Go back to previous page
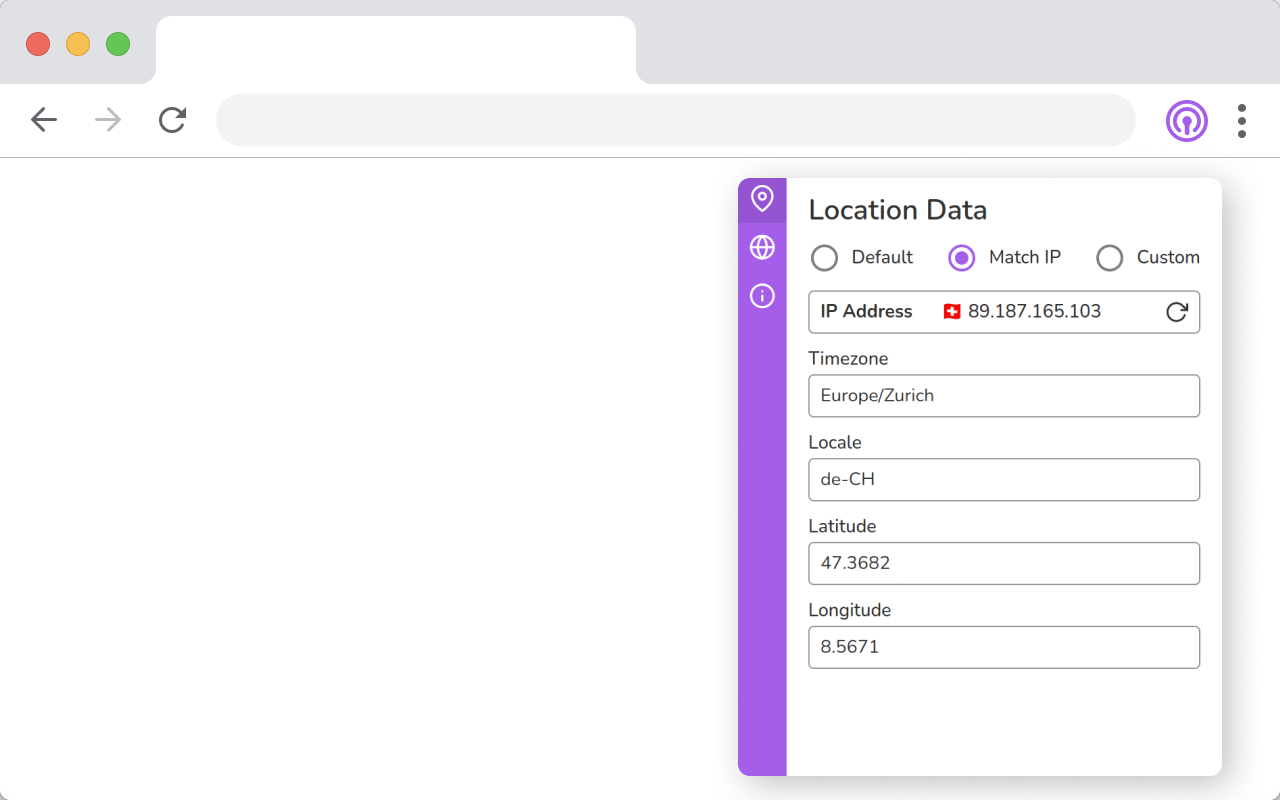 (x=44, y=121)
